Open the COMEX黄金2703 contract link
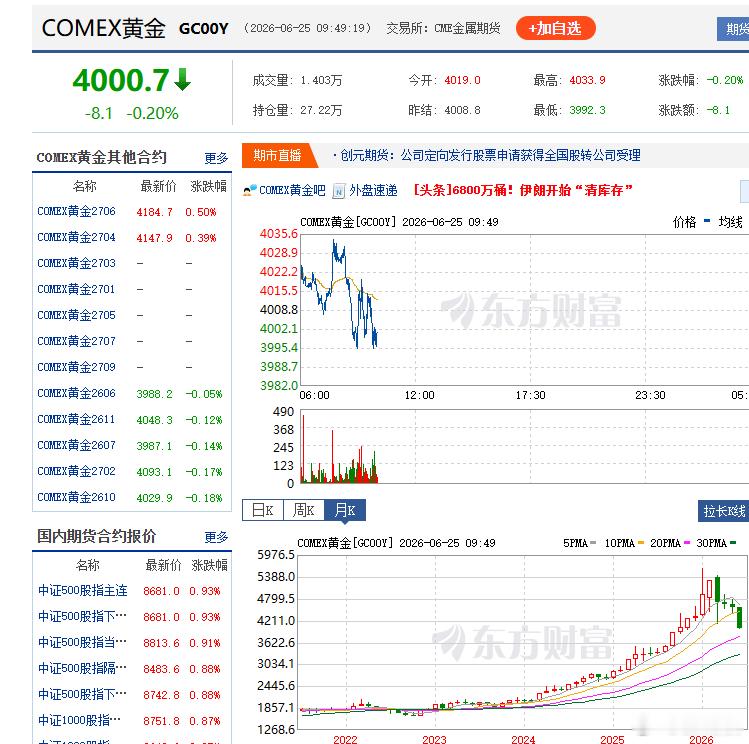 [76, 263]
